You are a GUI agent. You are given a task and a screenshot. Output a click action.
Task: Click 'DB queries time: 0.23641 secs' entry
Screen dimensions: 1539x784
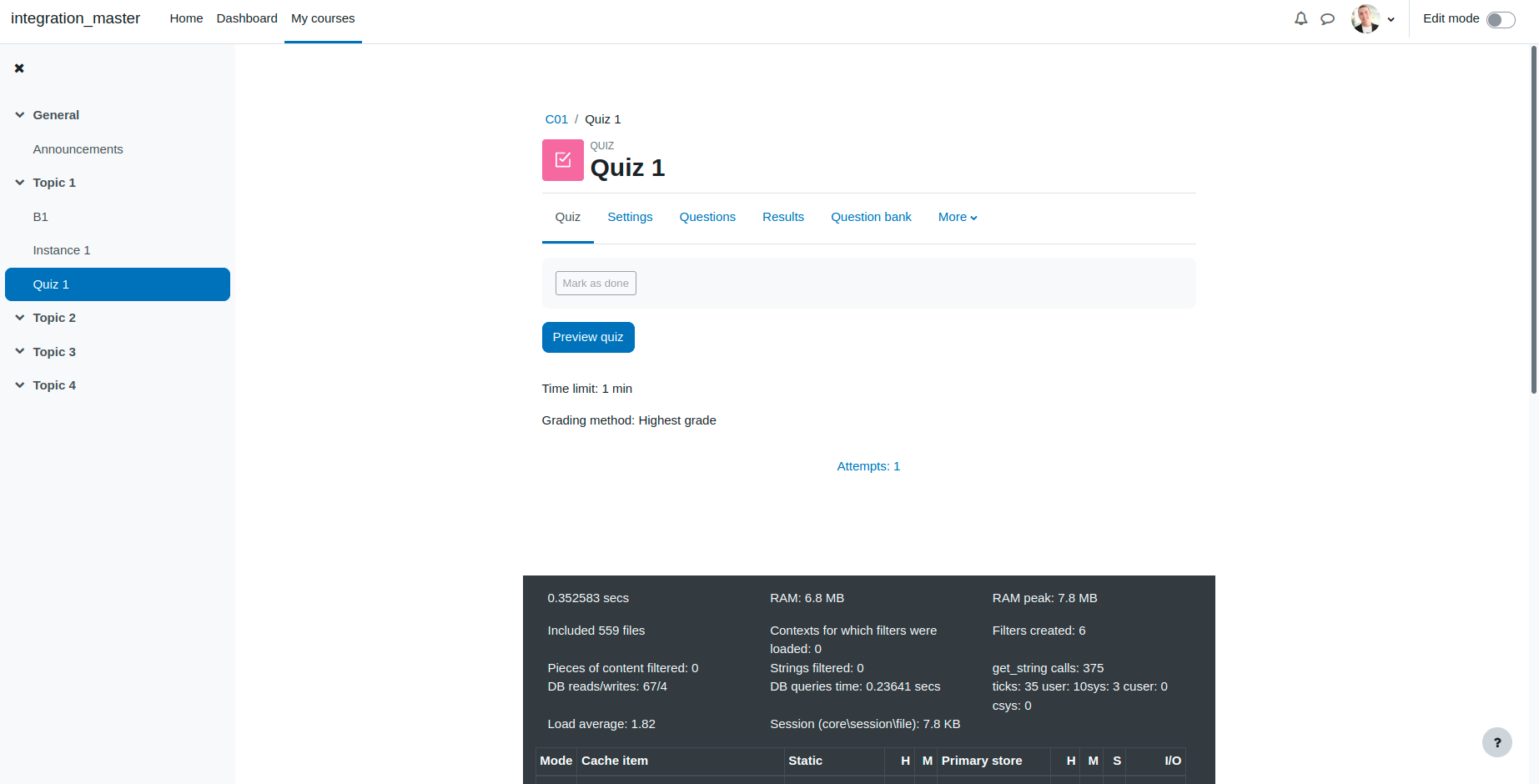855,686
